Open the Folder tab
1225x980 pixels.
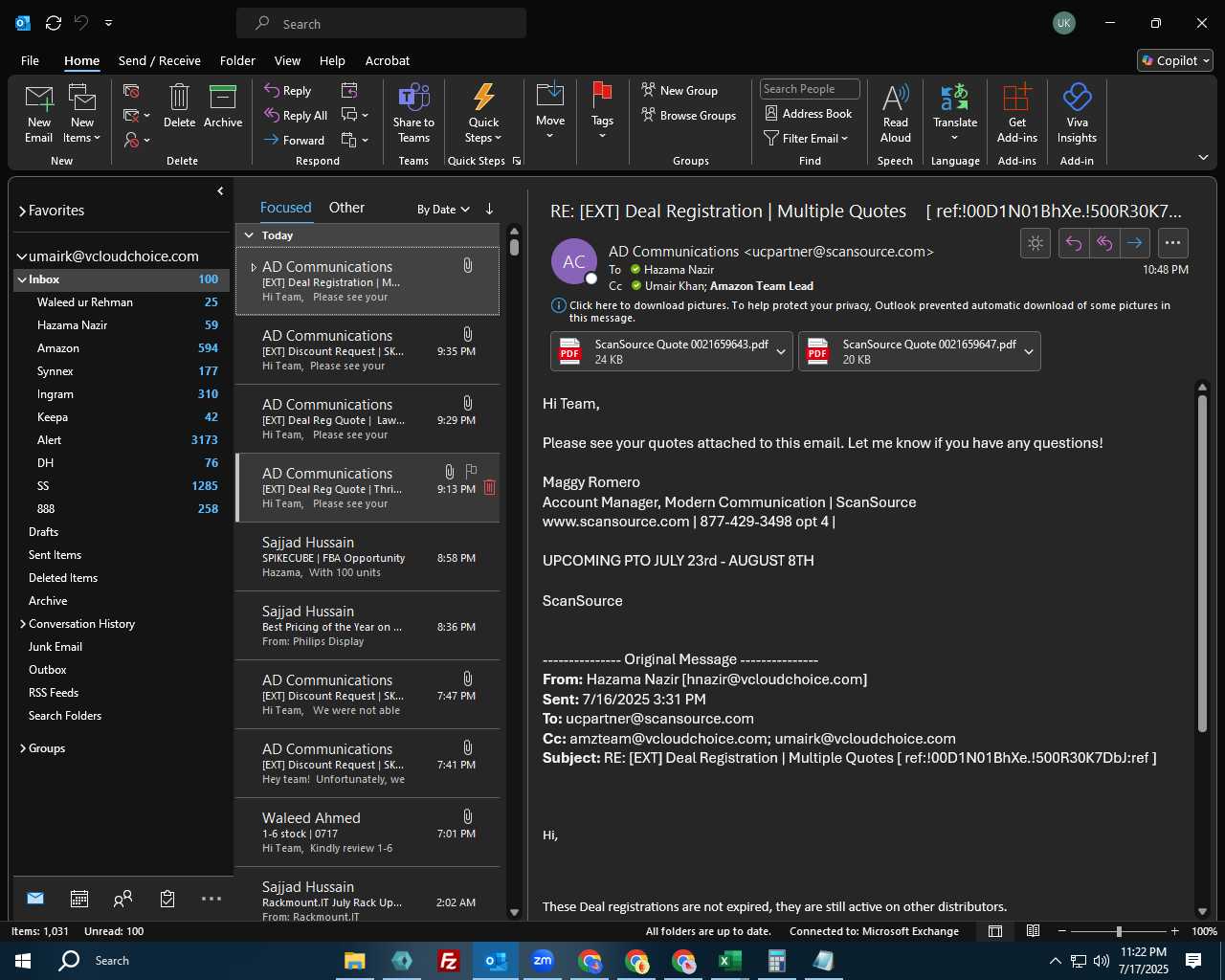tap(237, 60)
